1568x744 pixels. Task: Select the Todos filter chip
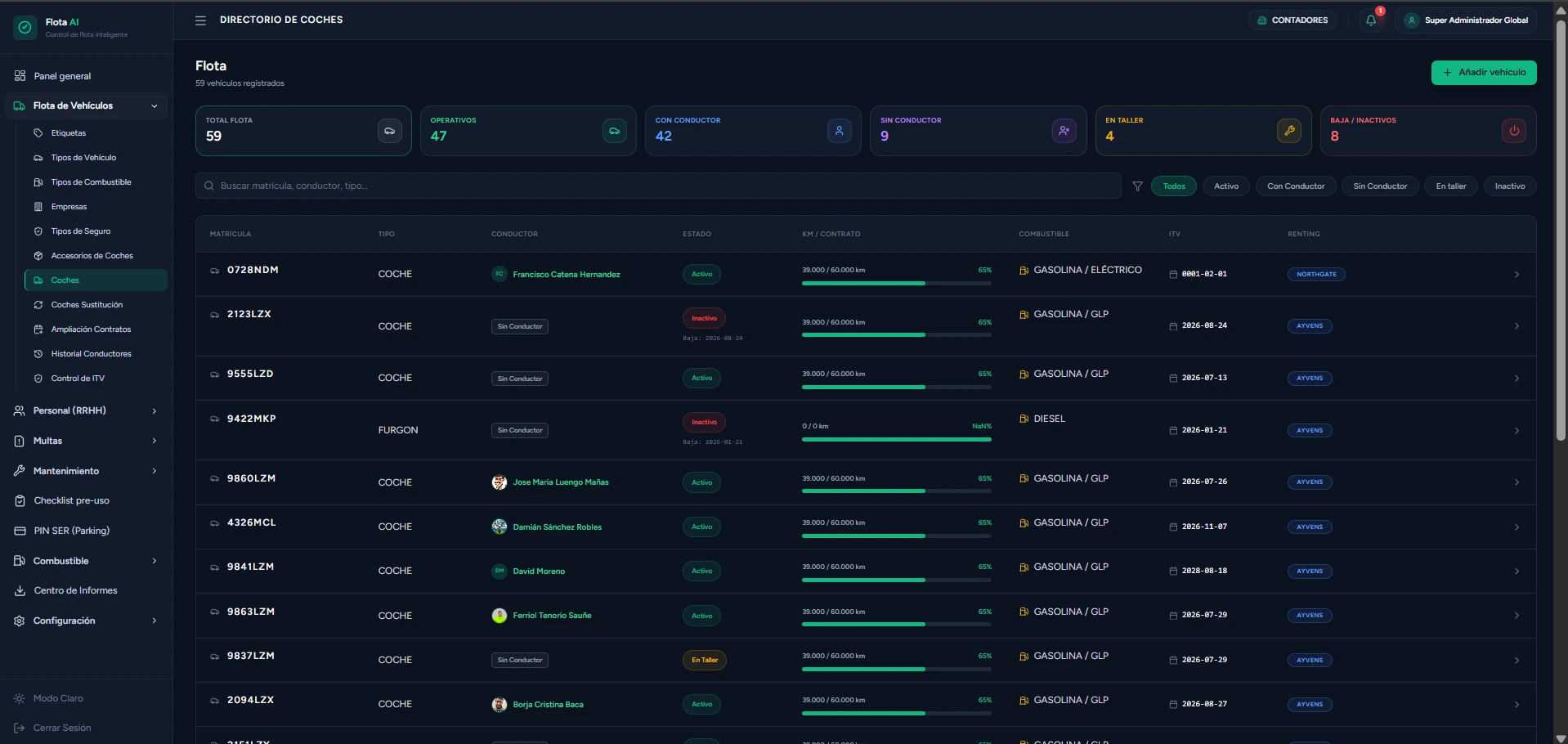pos(1174,186)
